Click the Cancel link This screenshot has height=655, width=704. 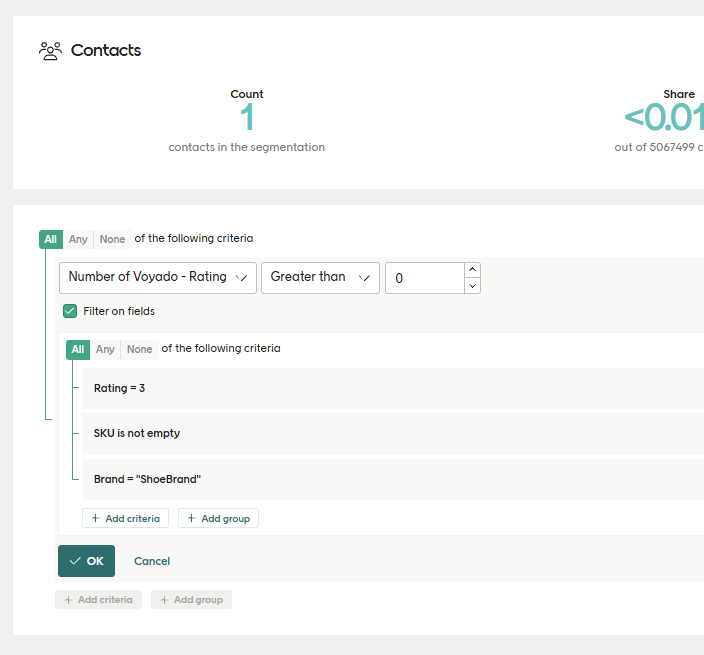tap(152, 561)
